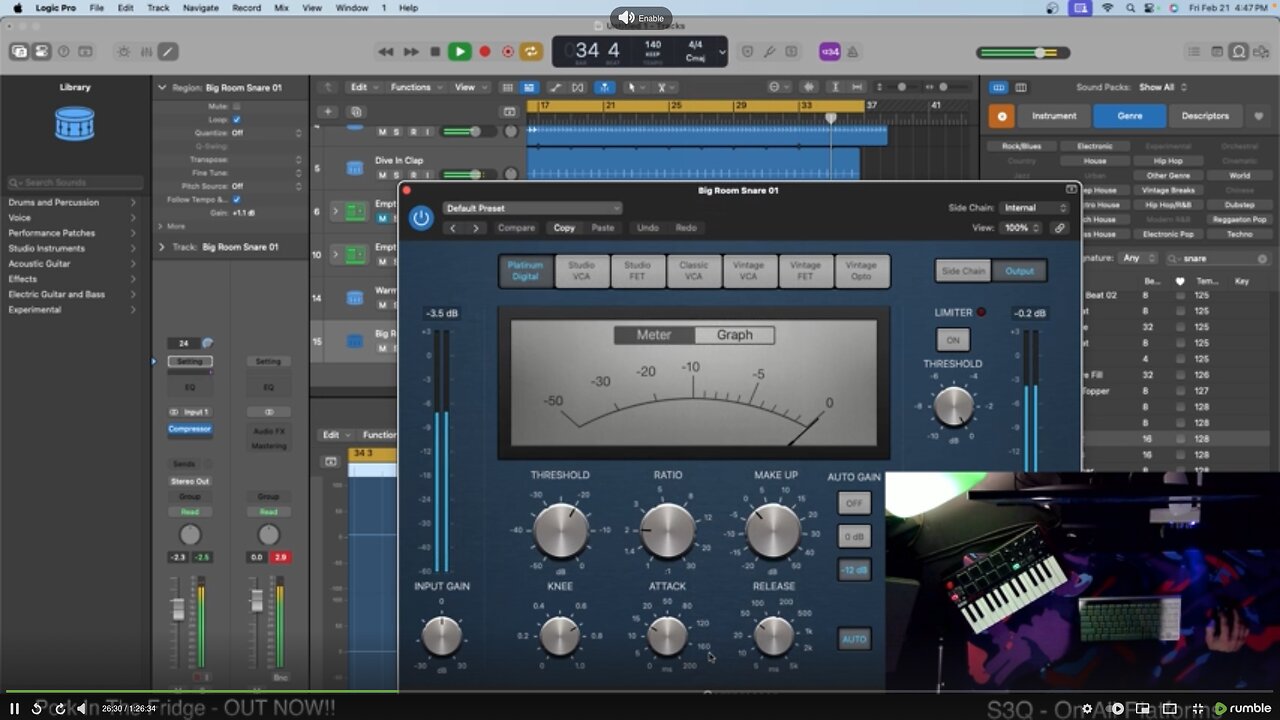Start playback with green Play button
This screenshot has height=720, width=1280.
(460, 51)
